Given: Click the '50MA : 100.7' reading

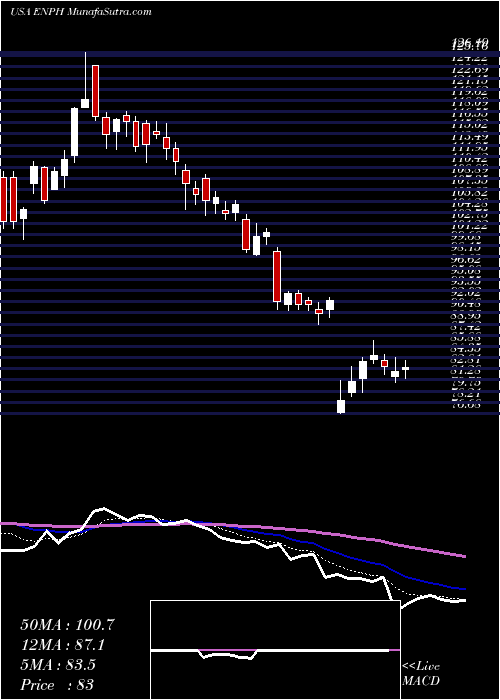Looking at the screenshot, I should click(68, 625).
